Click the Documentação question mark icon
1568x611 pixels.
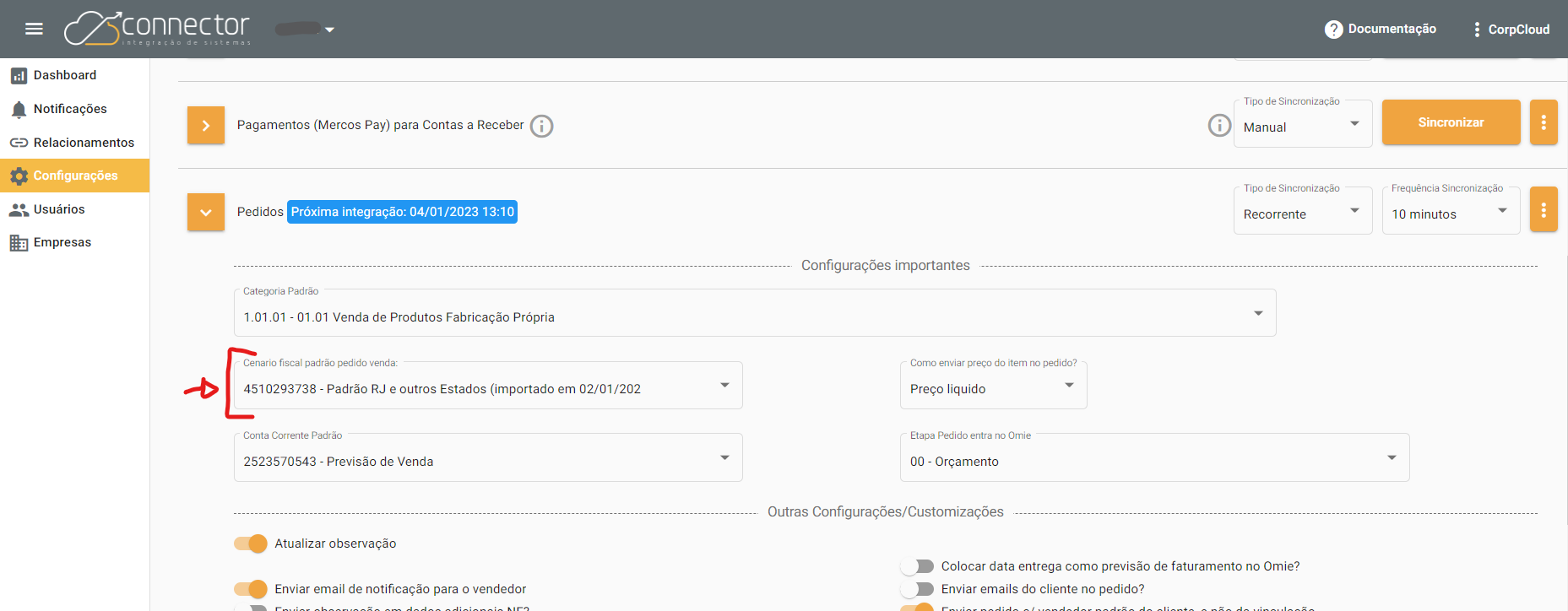coord(1334,30)
